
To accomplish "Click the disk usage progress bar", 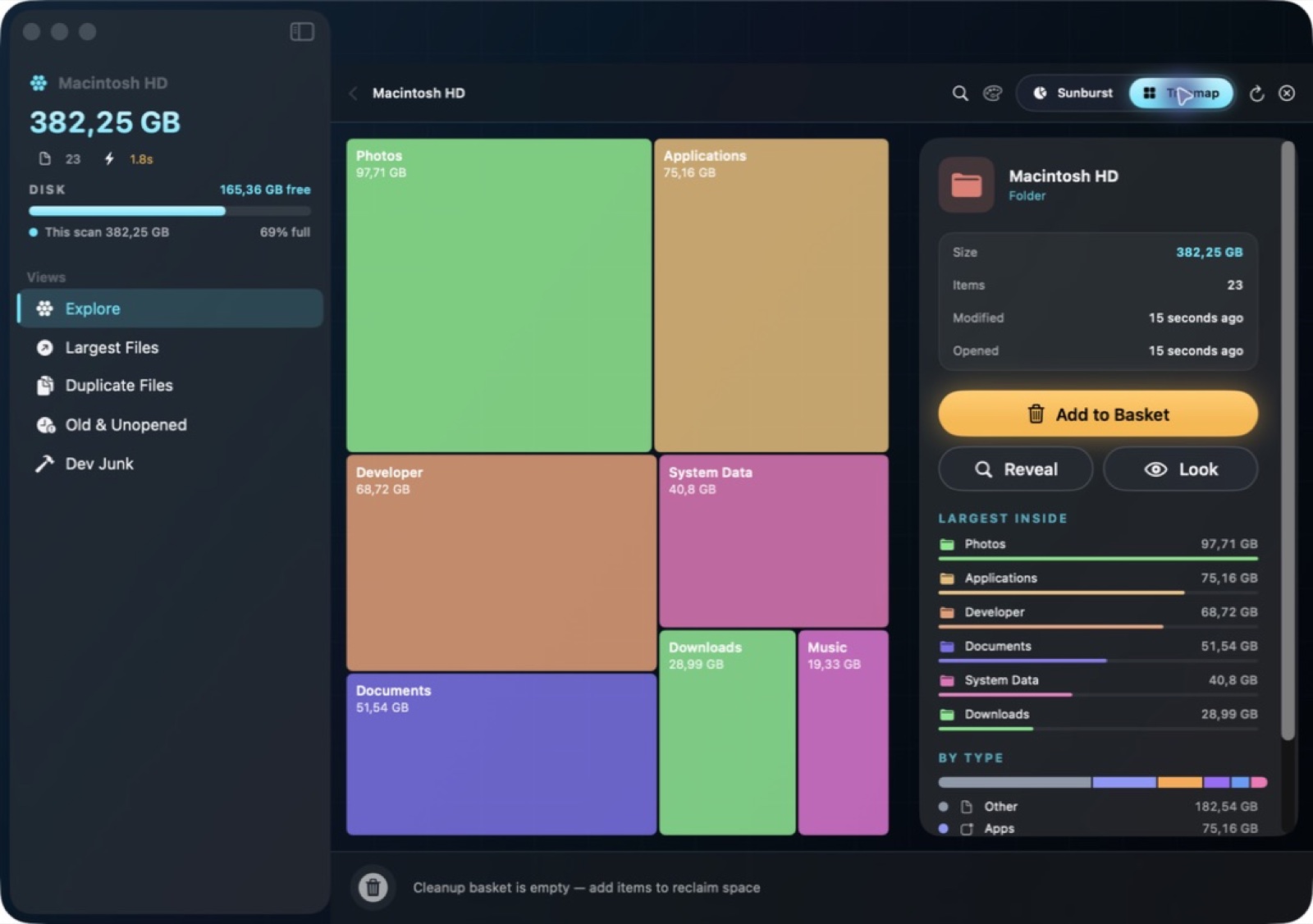I will (x=170, y=211).
